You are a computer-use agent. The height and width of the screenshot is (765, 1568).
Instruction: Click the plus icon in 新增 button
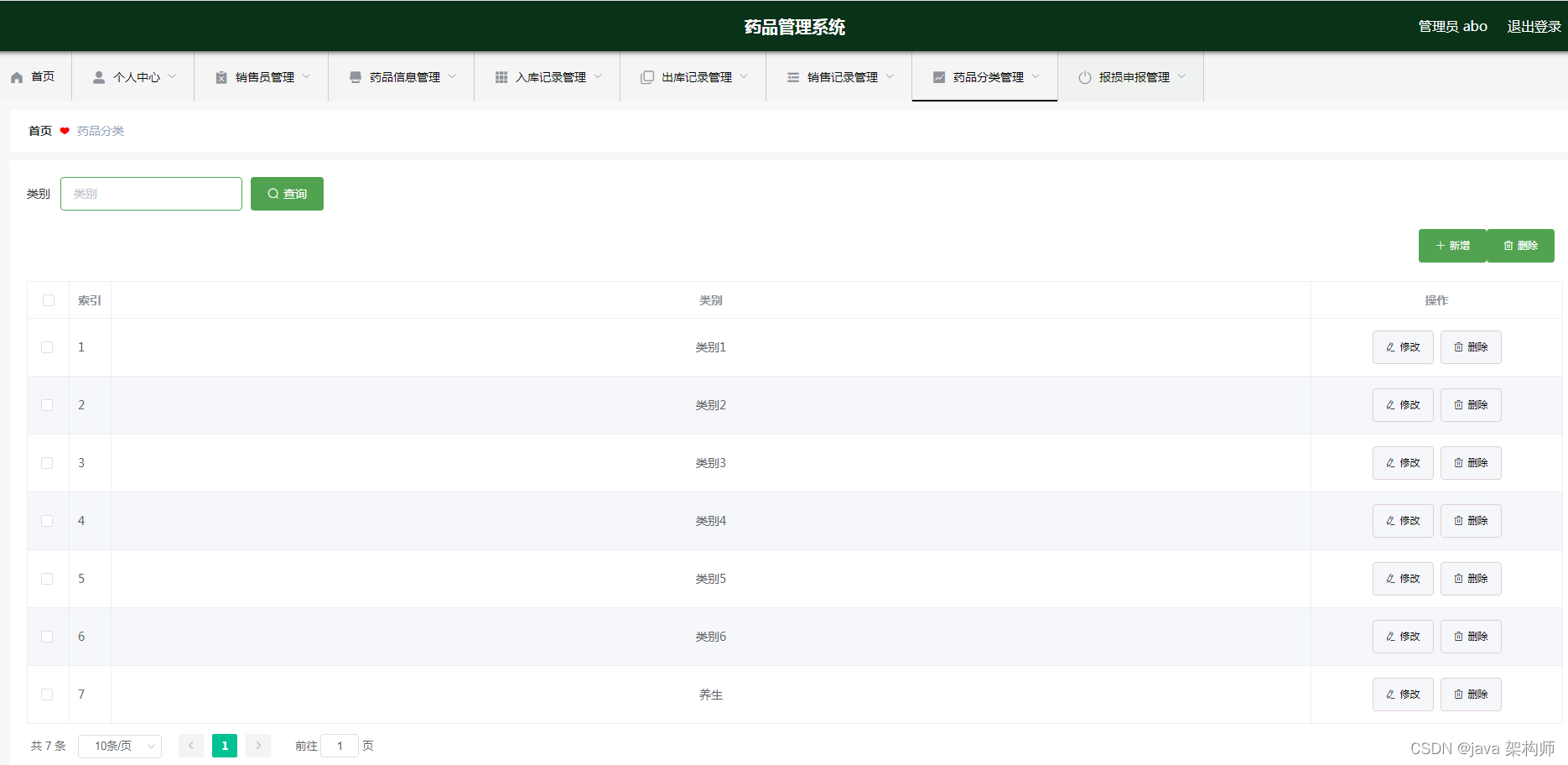pos(1441,246)
